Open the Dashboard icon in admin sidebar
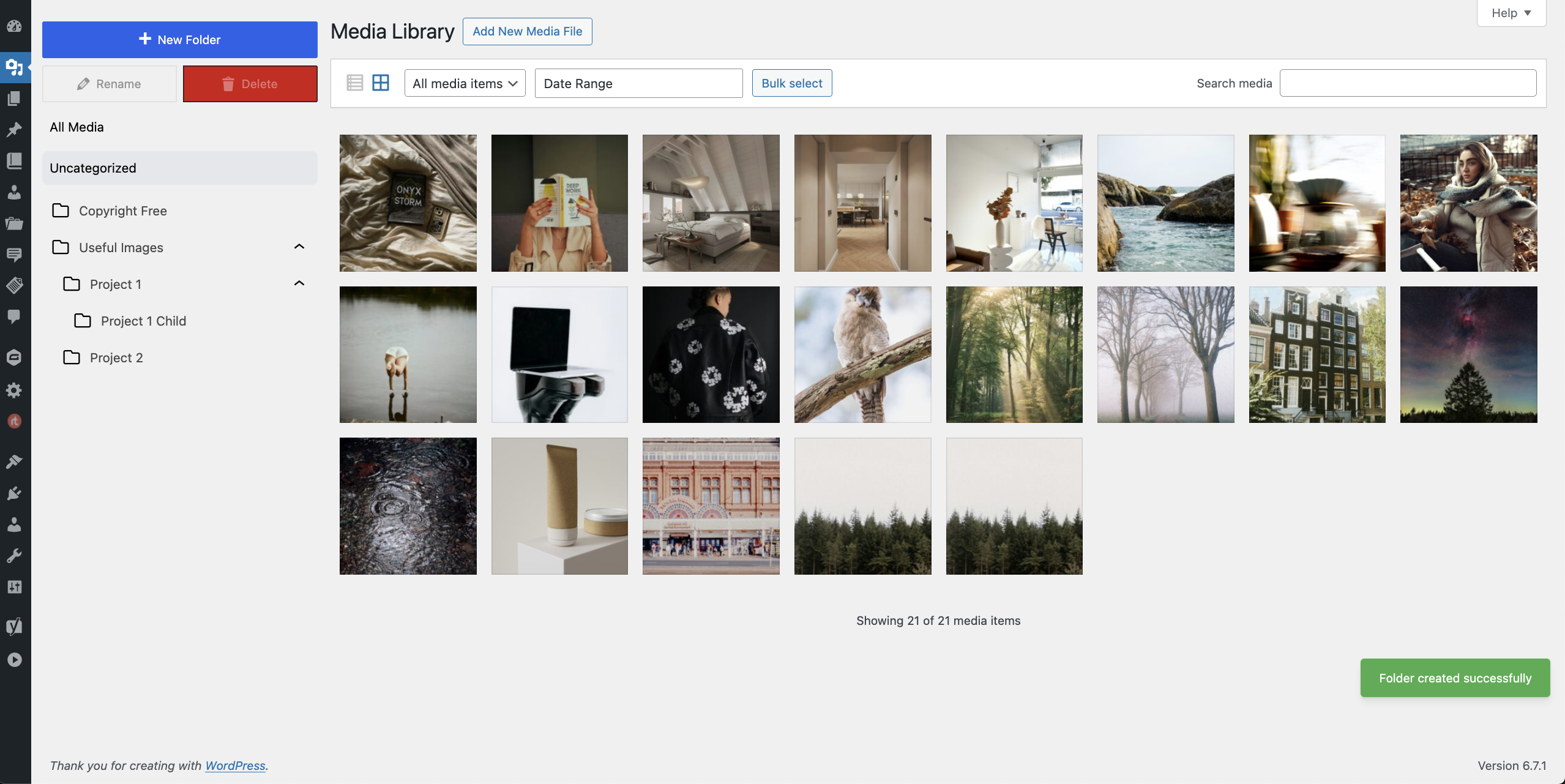This screenshot has width=1565, height=784. [x=15, y=26]
